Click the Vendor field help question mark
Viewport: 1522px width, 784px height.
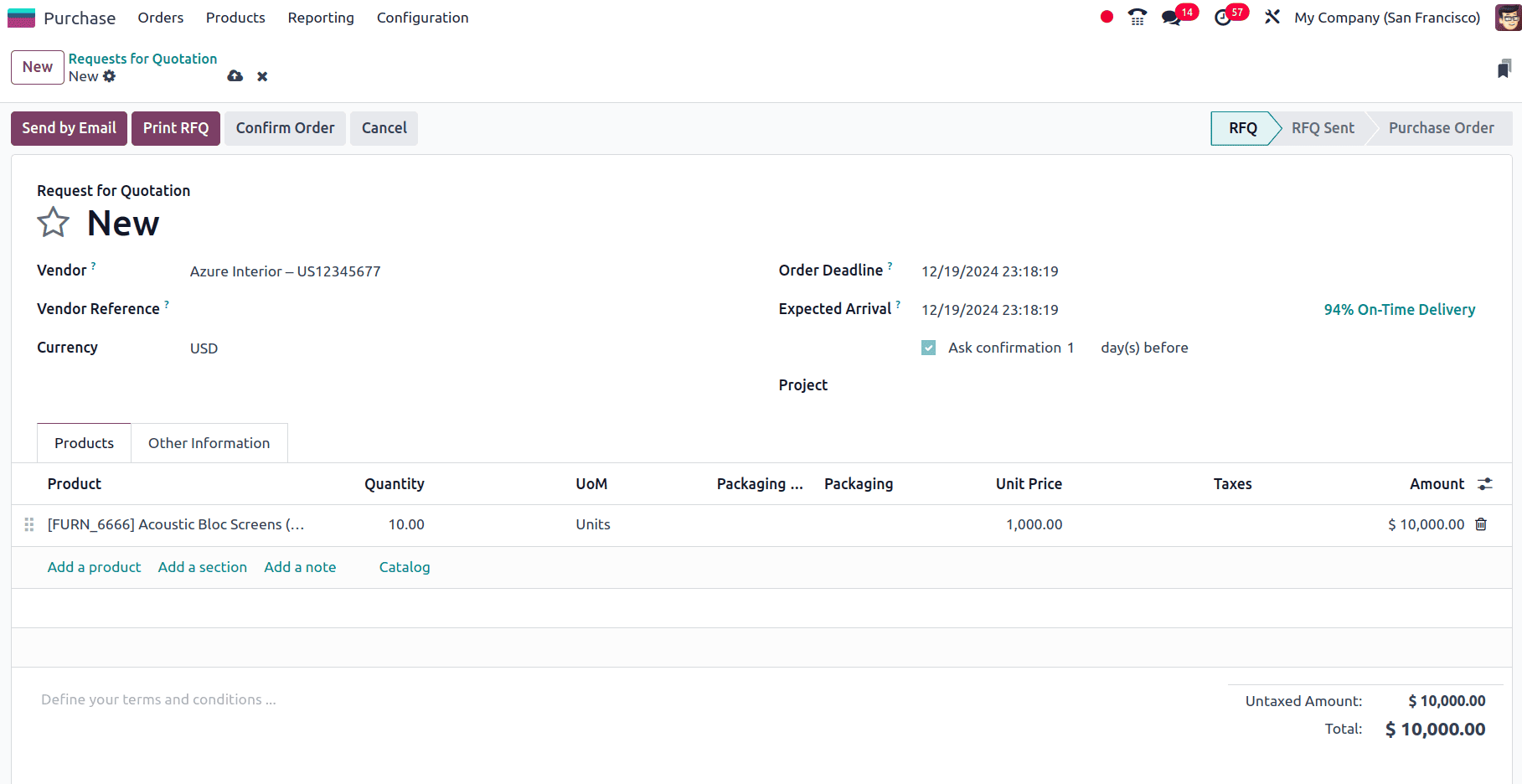[x=94, y=266]
